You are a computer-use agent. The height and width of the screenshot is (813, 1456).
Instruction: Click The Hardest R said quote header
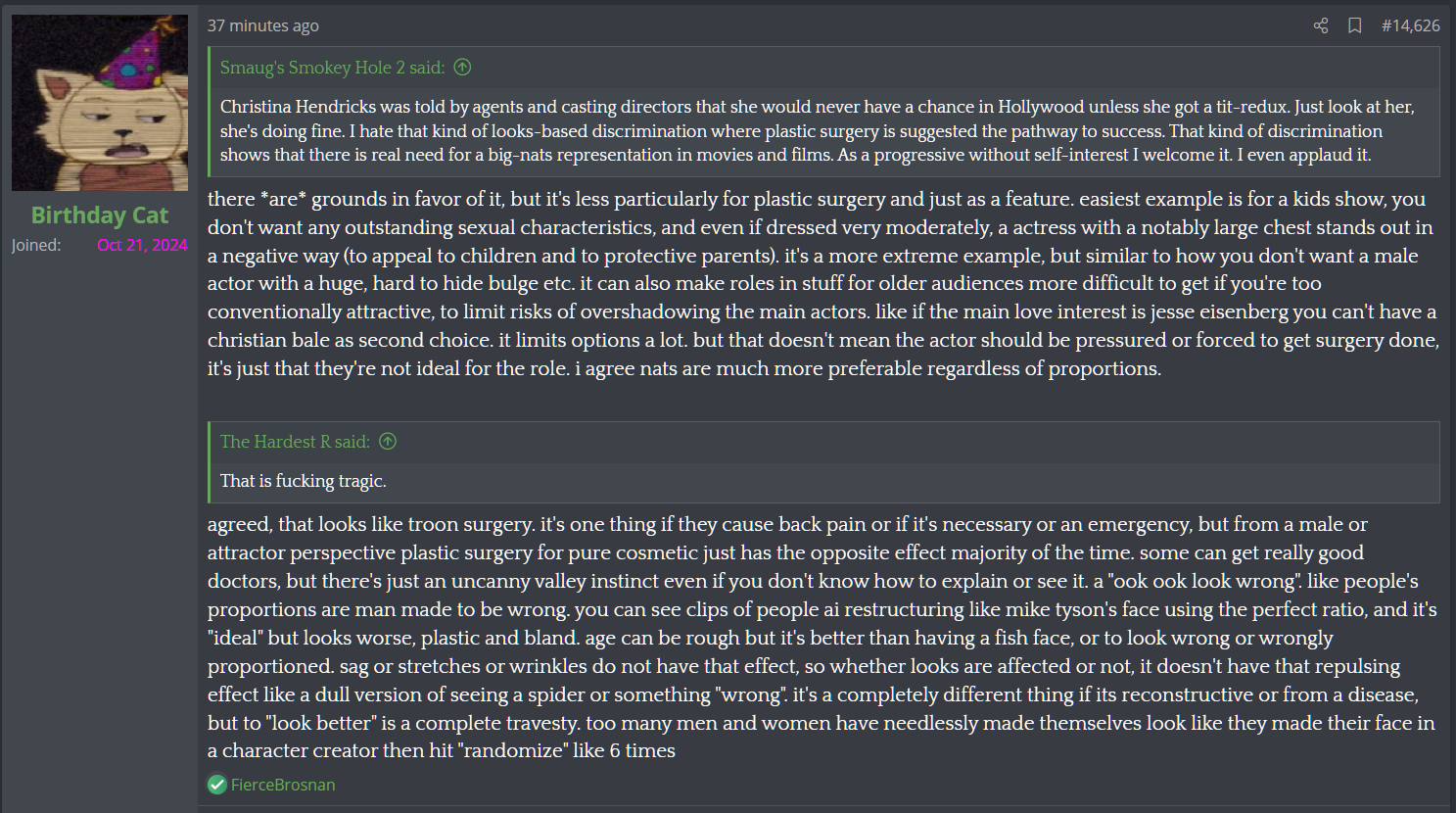pyautogui.click(x=295, y=442)
